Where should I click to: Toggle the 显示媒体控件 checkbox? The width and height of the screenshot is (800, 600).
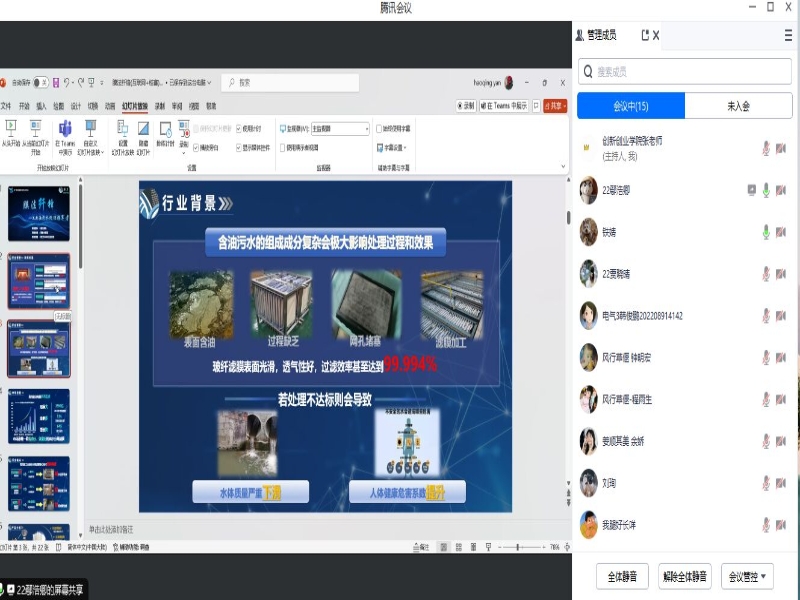coord(240,147)
